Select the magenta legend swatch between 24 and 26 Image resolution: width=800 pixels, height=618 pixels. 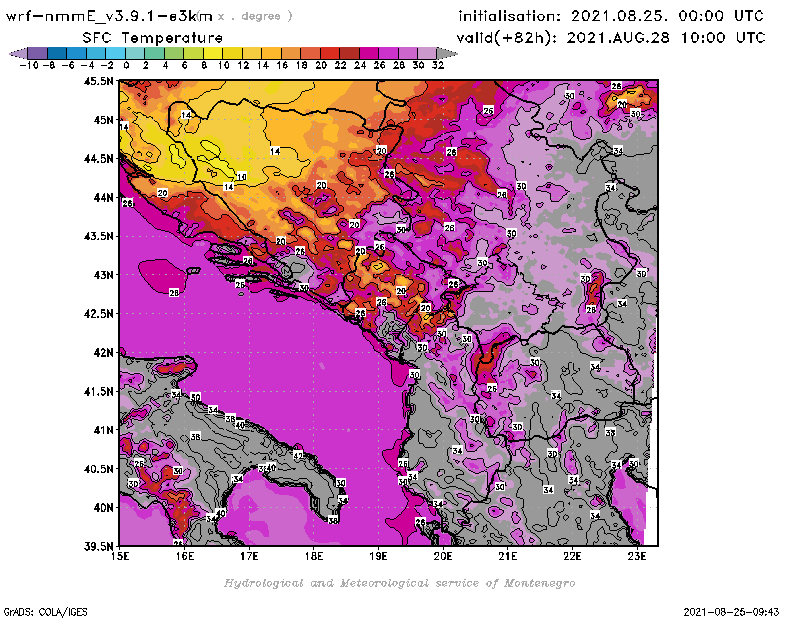tap(369, 53)
